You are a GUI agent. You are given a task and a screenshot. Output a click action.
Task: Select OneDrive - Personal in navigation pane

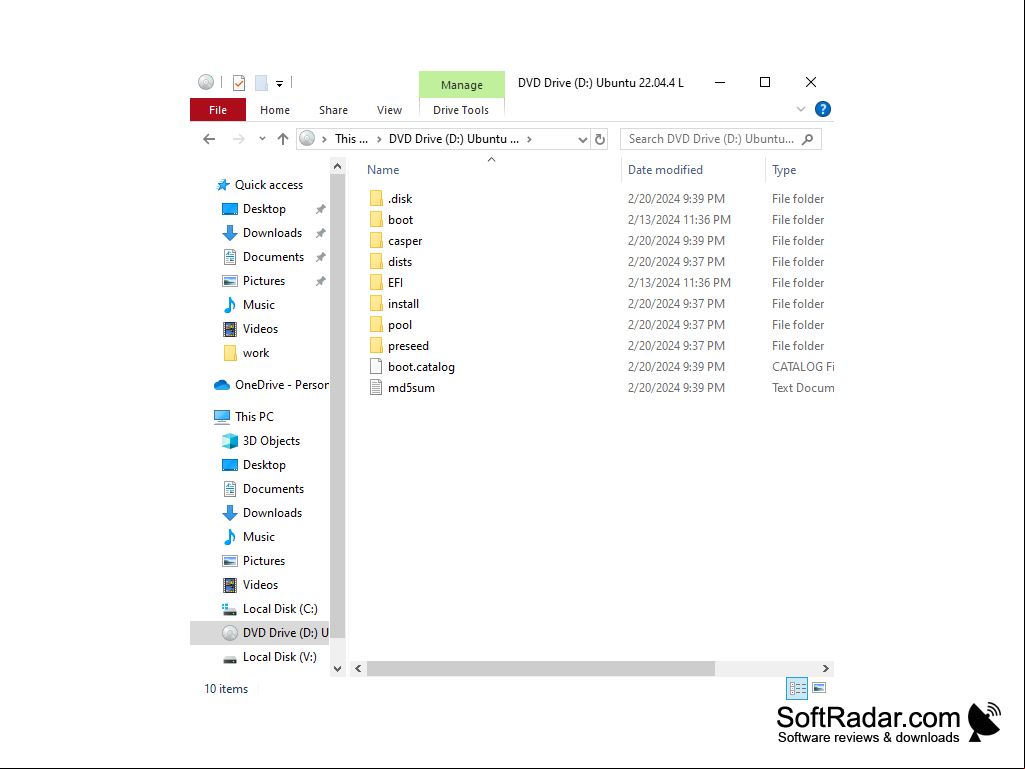coord(271,385)
